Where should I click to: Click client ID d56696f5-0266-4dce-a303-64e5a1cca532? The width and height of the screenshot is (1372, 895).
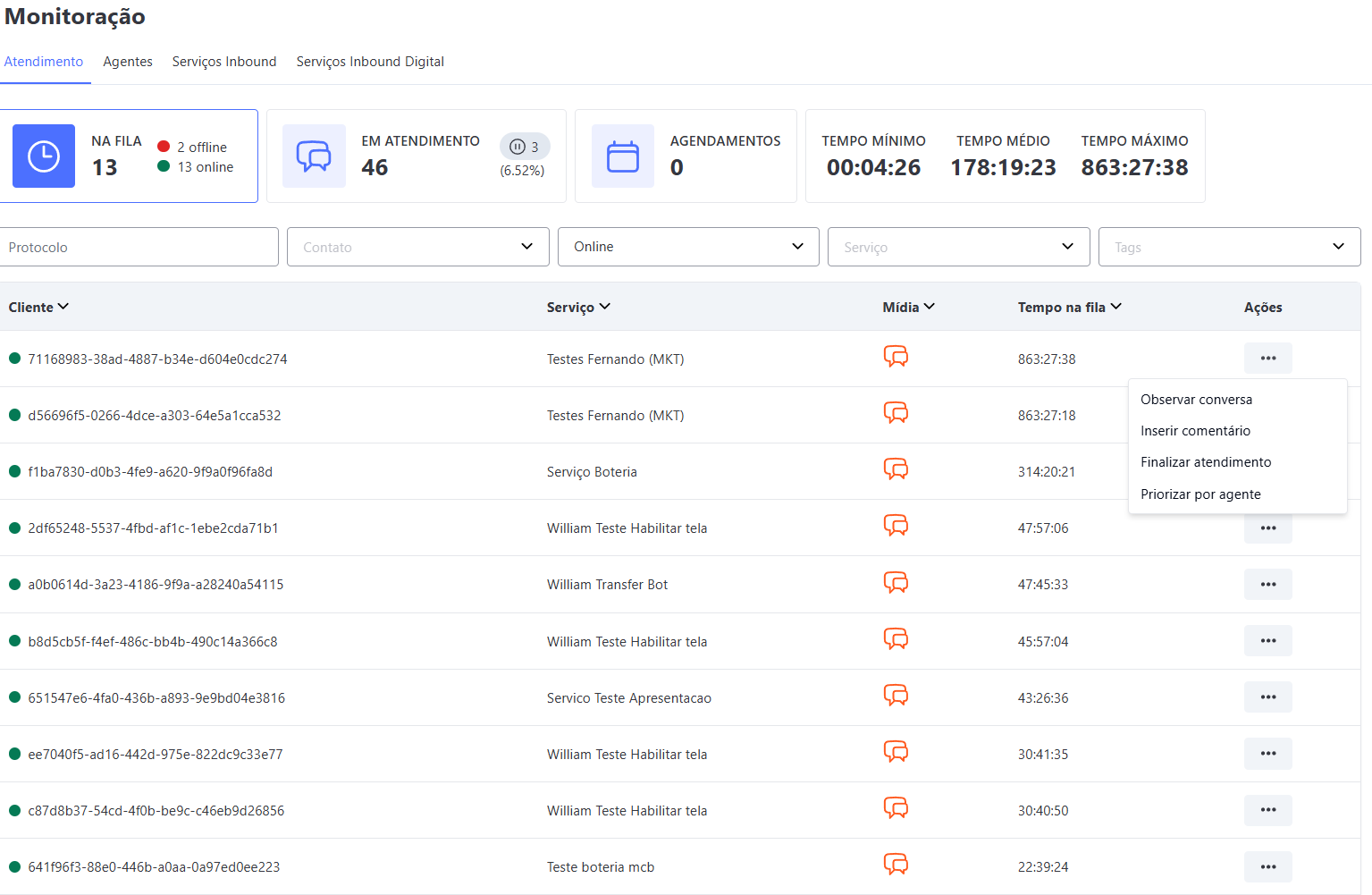[155, 416]
